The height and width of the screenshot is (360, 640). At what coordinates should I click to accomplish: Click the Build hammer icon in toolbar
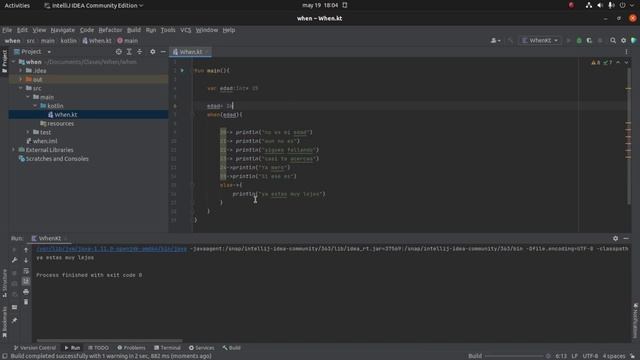click(x=510, y=40)
